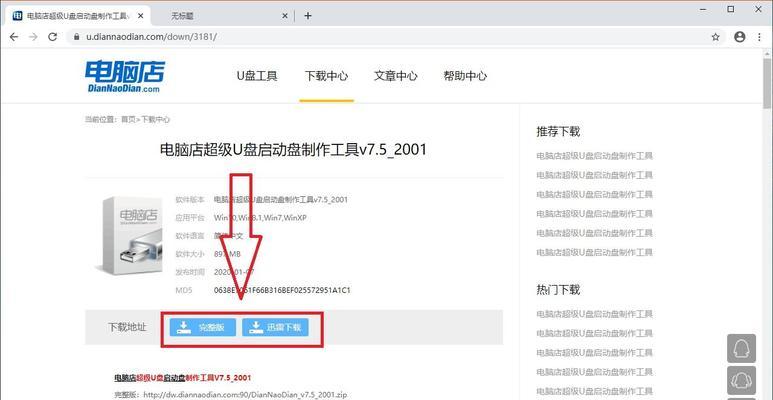The image size is (773, 400).
Task: Go back with the browser back arrow
Action: pyautogui.click(x=14, y=37)
